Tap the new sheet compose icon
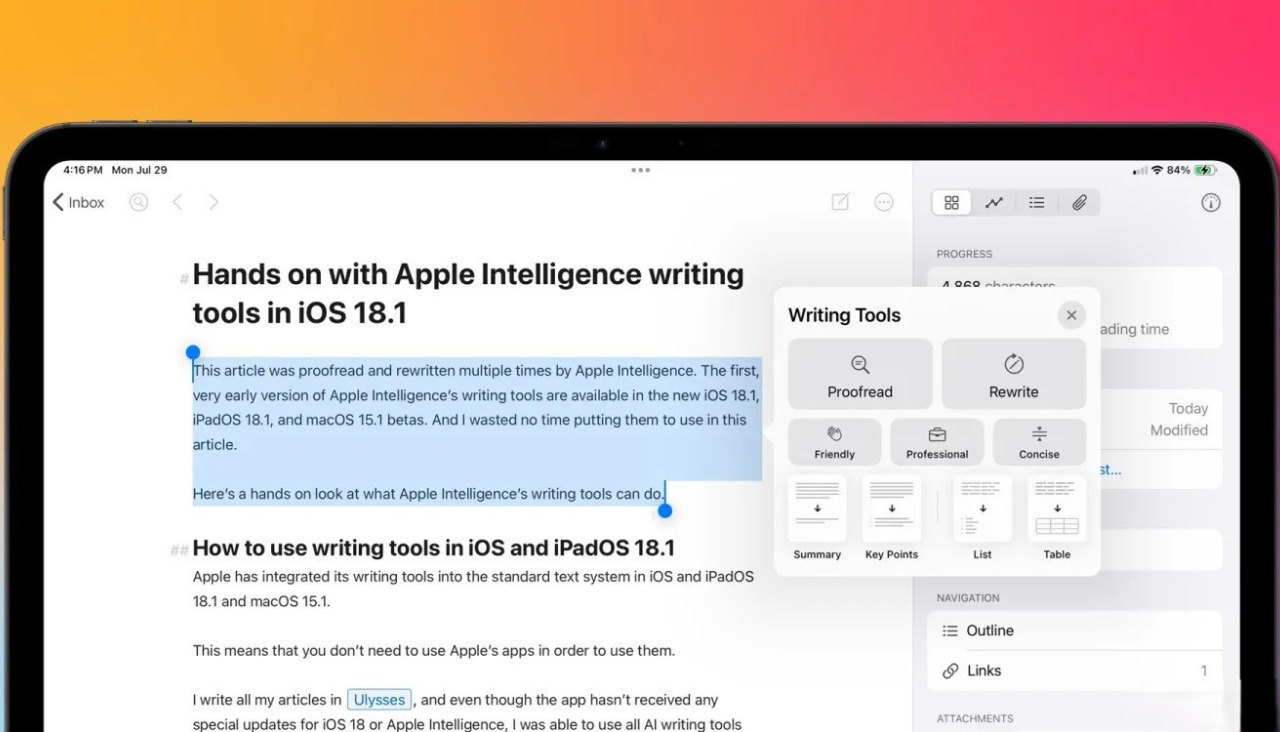This screenshot has width=1280, height=732. (840, 202)
